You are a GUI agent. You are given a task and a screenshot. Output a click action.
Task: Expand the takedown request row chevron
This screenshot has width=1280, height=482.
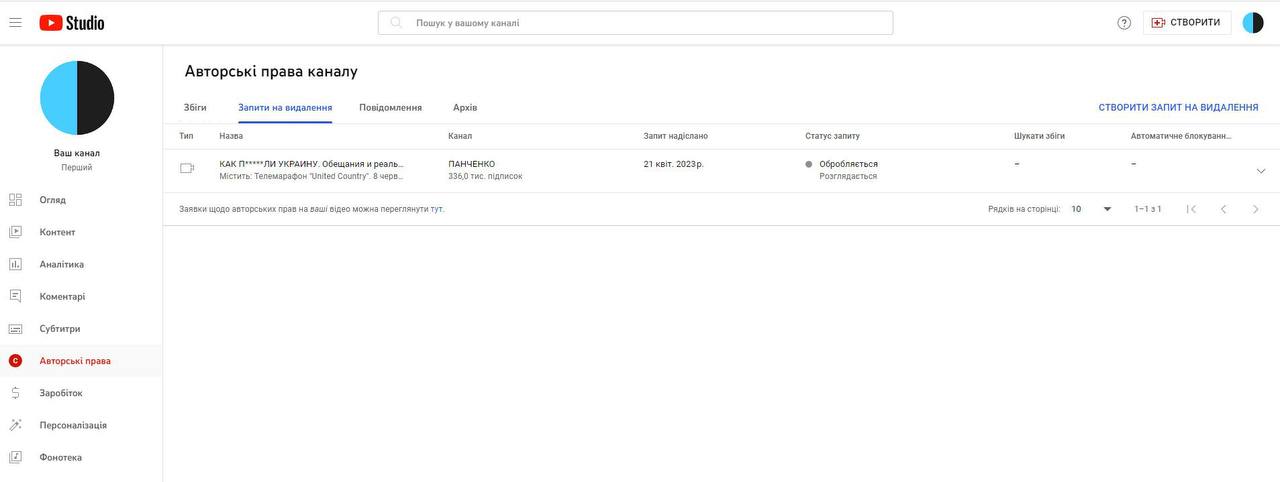tap(1260, 171)
